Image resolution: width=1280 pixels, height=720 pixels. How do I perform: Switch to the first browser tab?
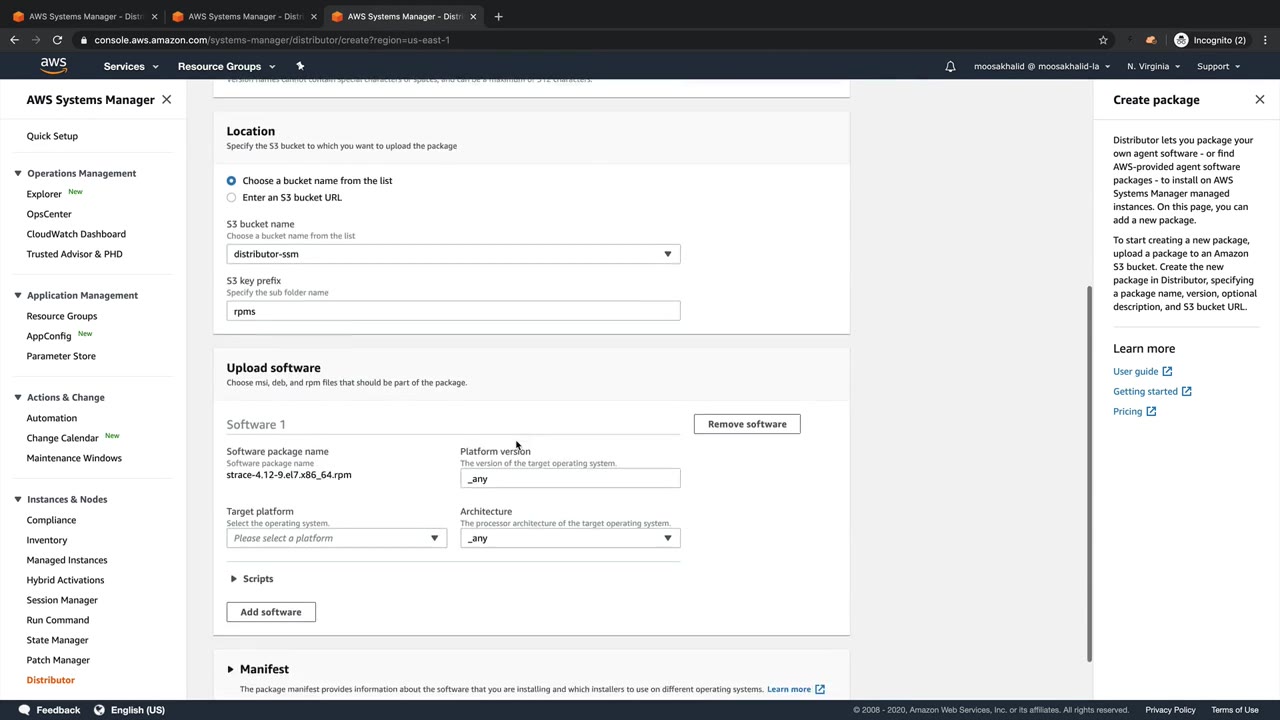pyautogui.click(x=84, y=16)
